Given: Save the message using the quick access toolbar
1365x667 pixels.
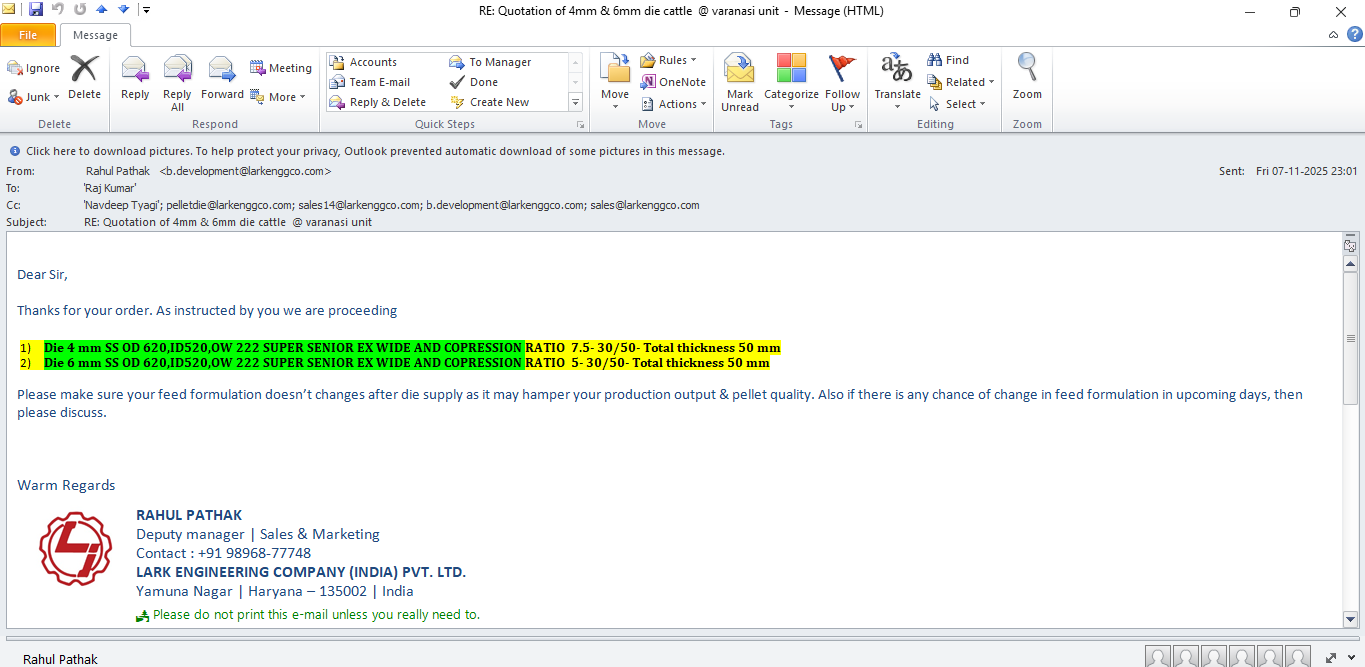Looking at the screenshot, I should [36, 10].
